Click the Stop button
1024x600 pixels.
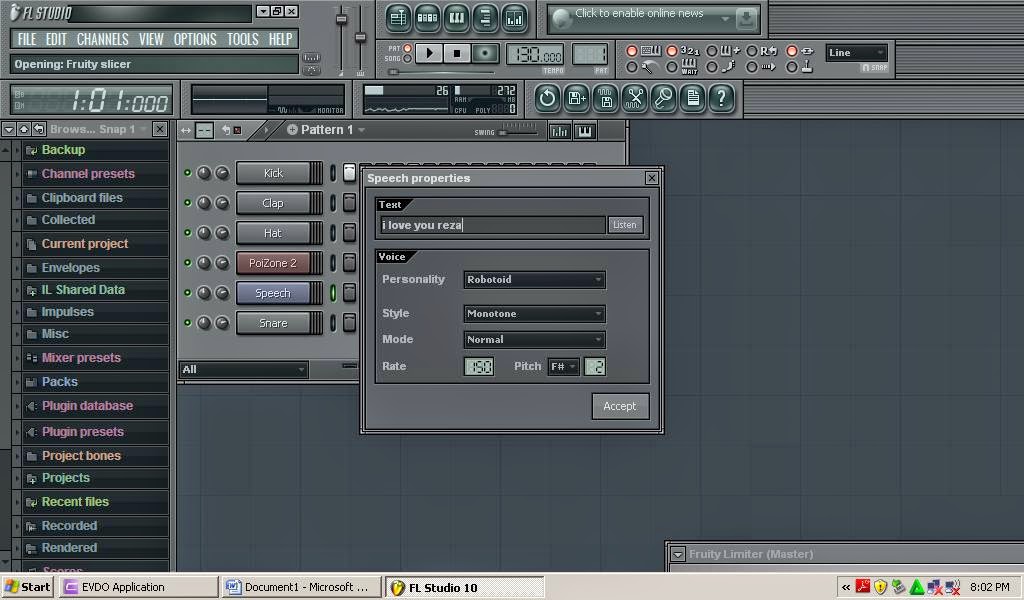coord(457,53)
